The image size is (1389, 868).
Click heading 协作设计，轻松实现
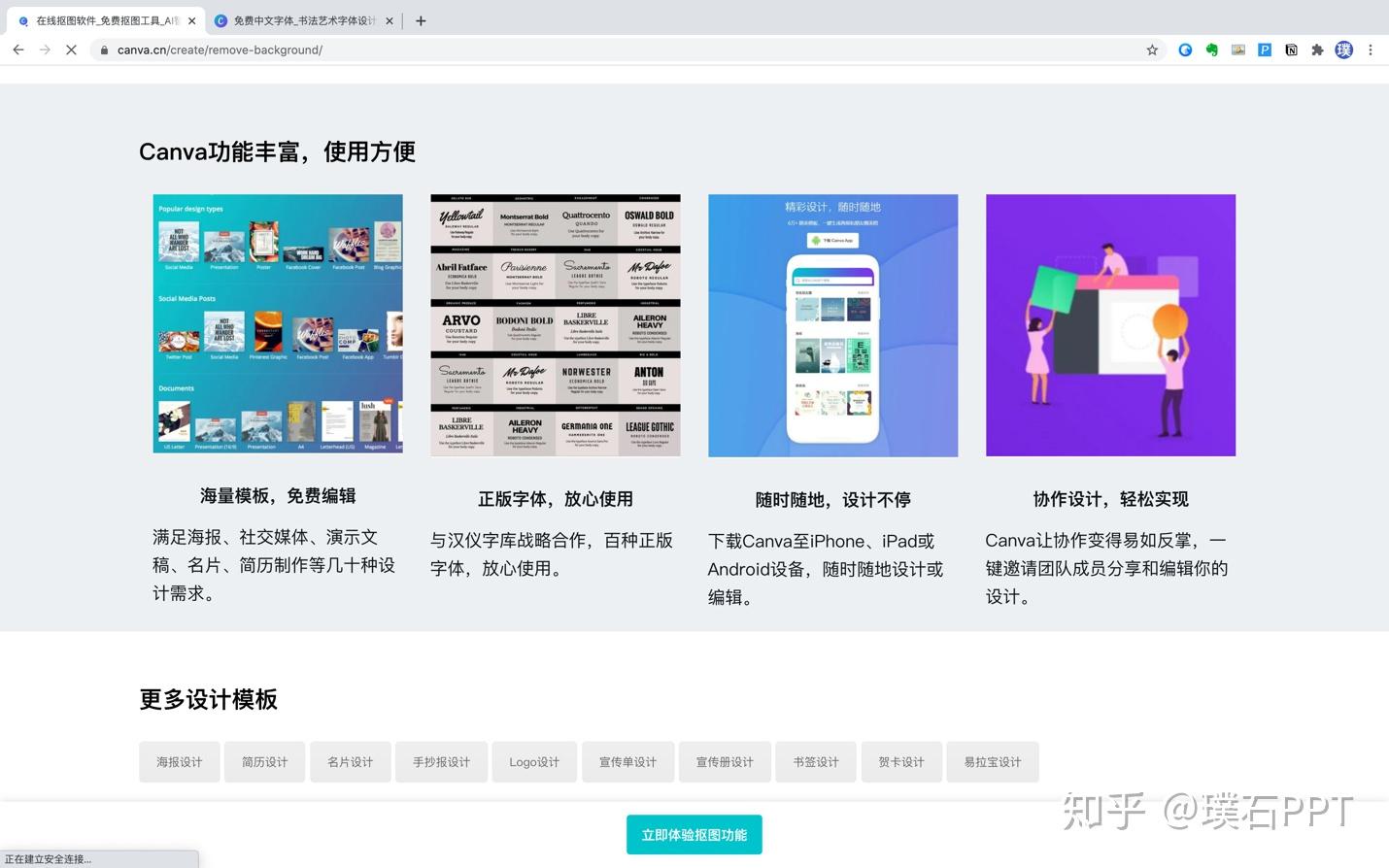click(x=1111, y=499)
